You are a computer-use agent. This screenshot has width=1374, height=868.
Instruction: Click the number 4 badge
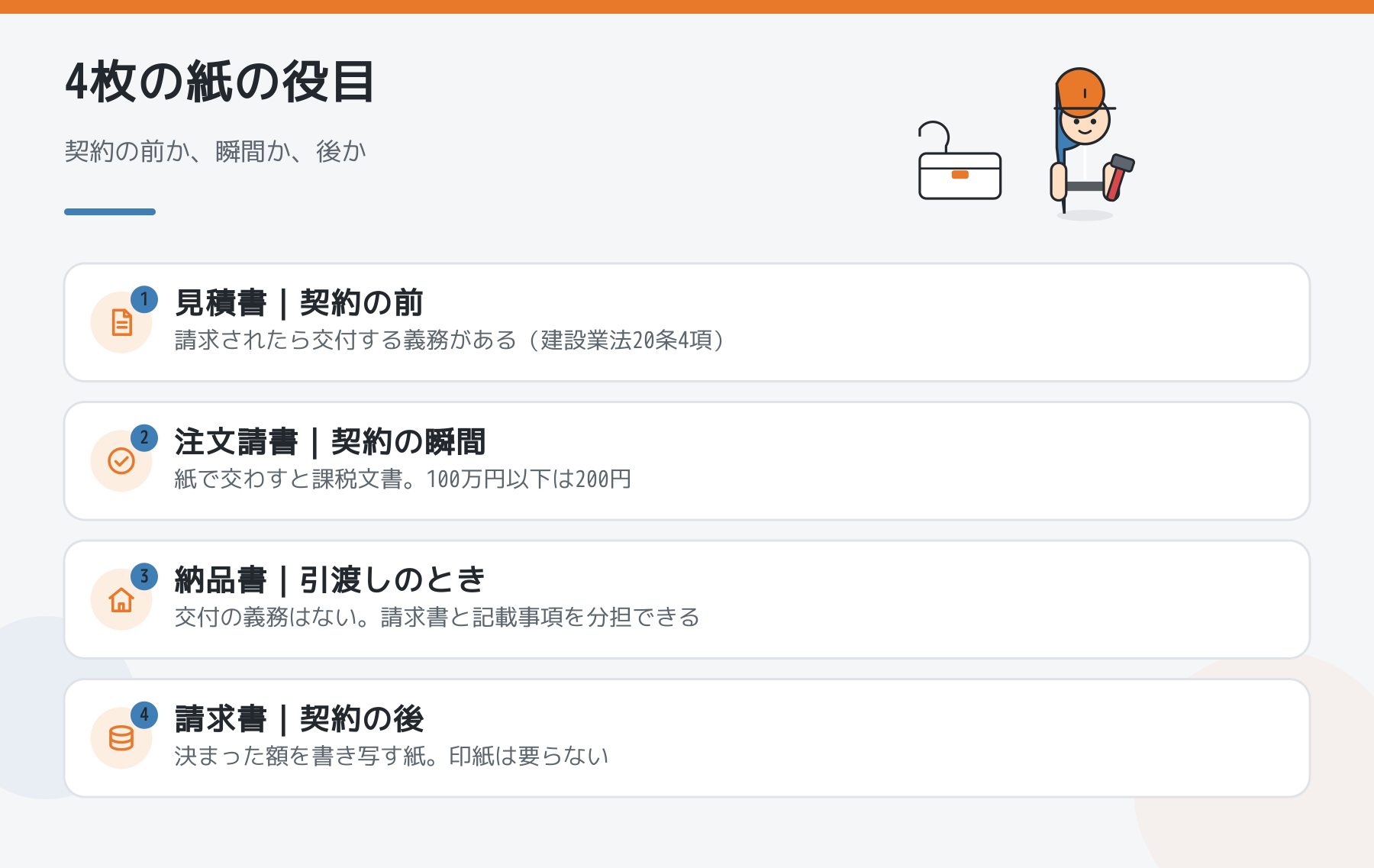click(x=144, y=715)
